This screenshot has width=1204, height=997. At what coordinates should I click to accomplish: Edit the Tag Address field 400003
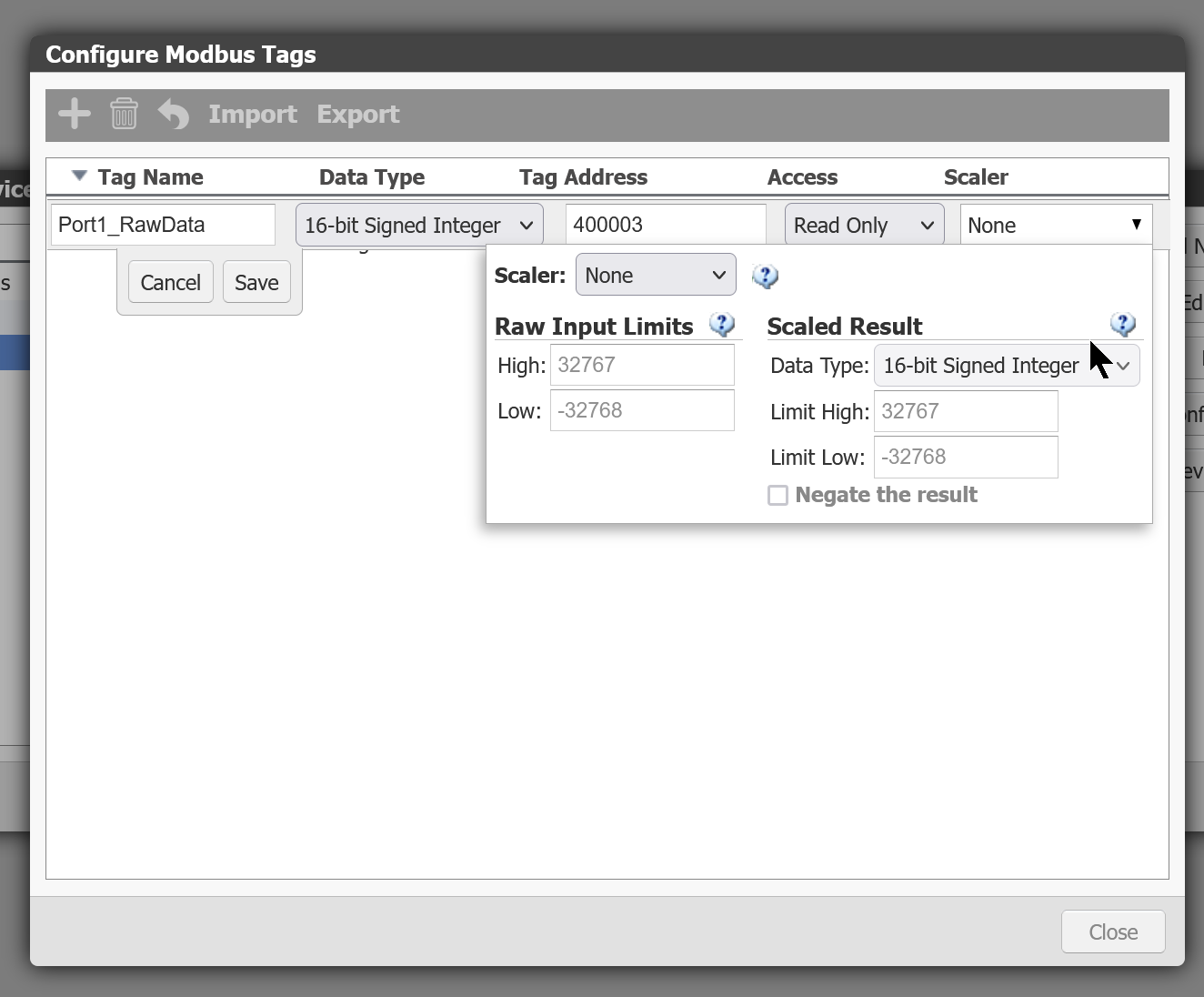(x=666, y=225)
